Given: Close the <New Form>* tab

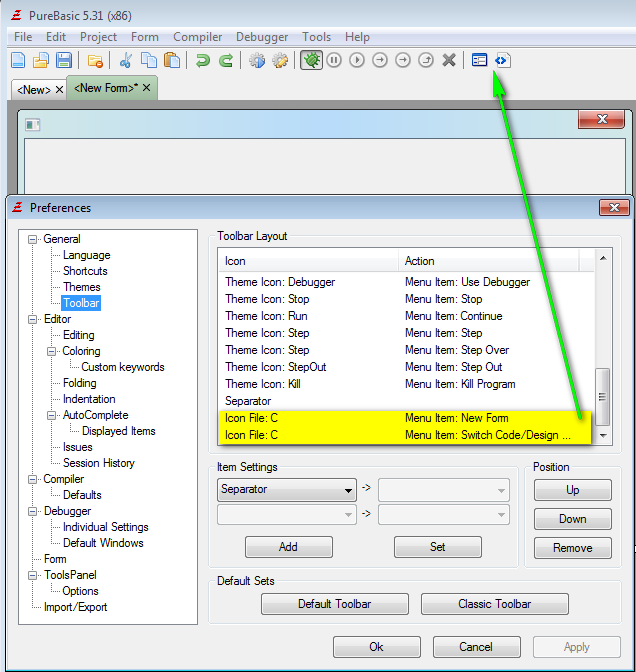Looking at the screenshot, I should coord(147,88).
